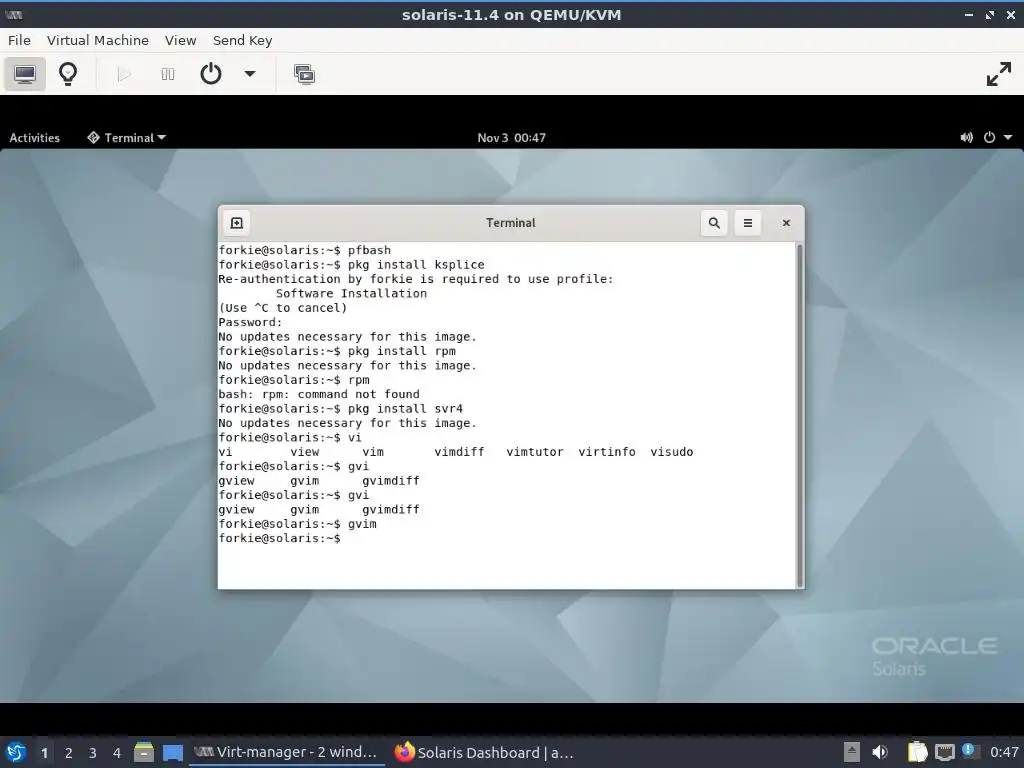1024x768 pixels.
Task: Expand the Terminal app menu in top bar
Action: click(x=127, y=138)
